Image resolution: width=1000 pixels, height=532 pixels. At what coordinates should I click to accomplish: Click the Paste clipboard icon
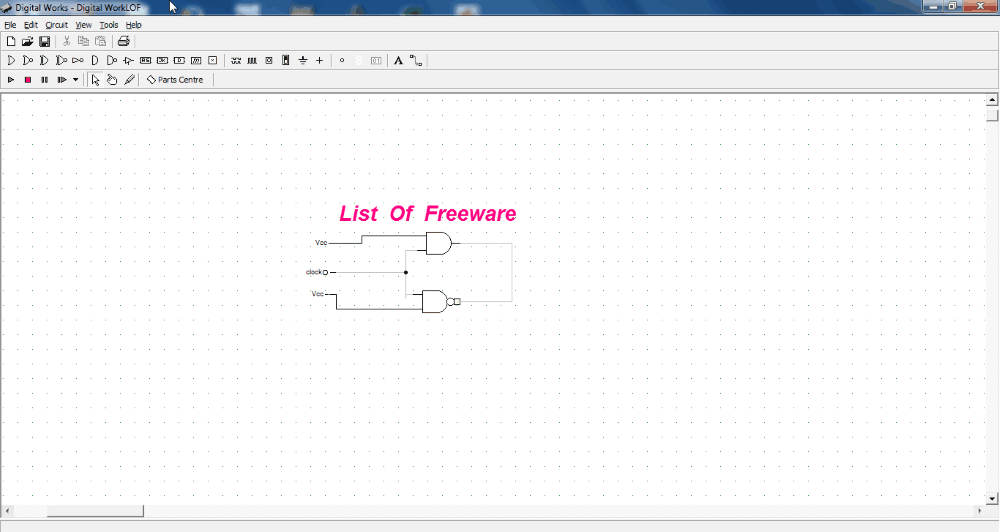pyautogui.click(x=101, y=41)
